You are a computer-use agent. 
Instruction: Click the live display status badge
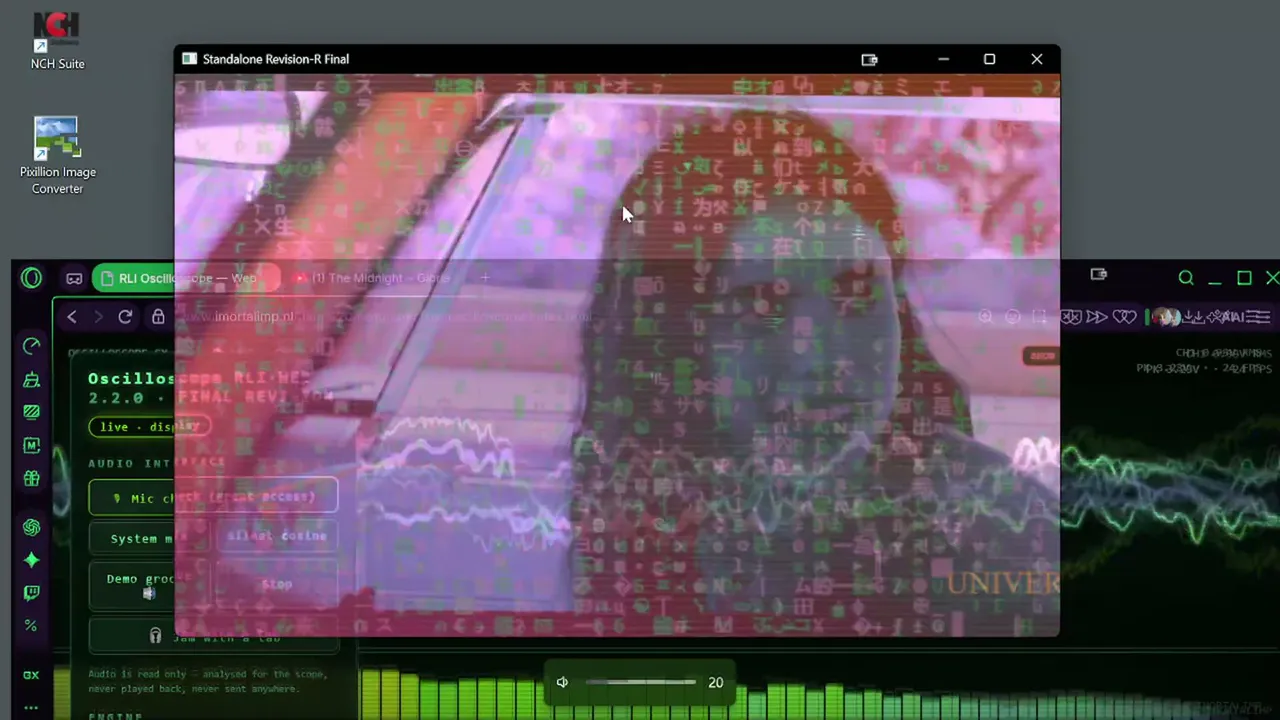tap(149, 426)
